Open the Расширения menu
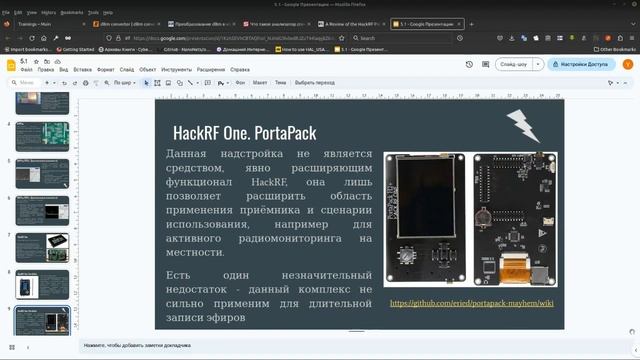This screenshot has height=360, width=640. click(211, 70)
